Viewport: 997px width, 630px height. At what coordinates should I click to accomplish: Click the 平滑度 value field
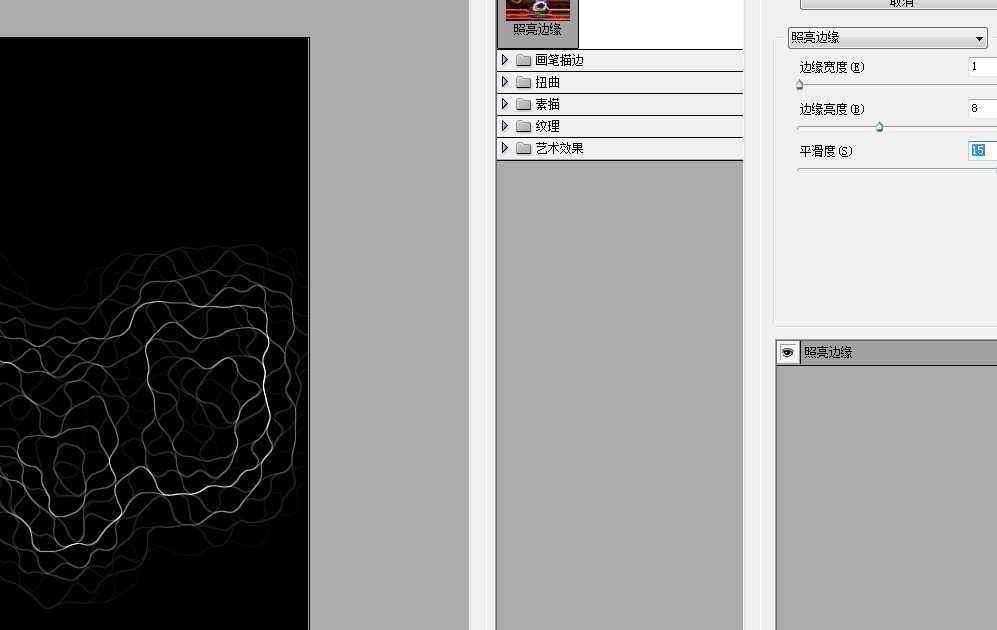pos(982,150)
